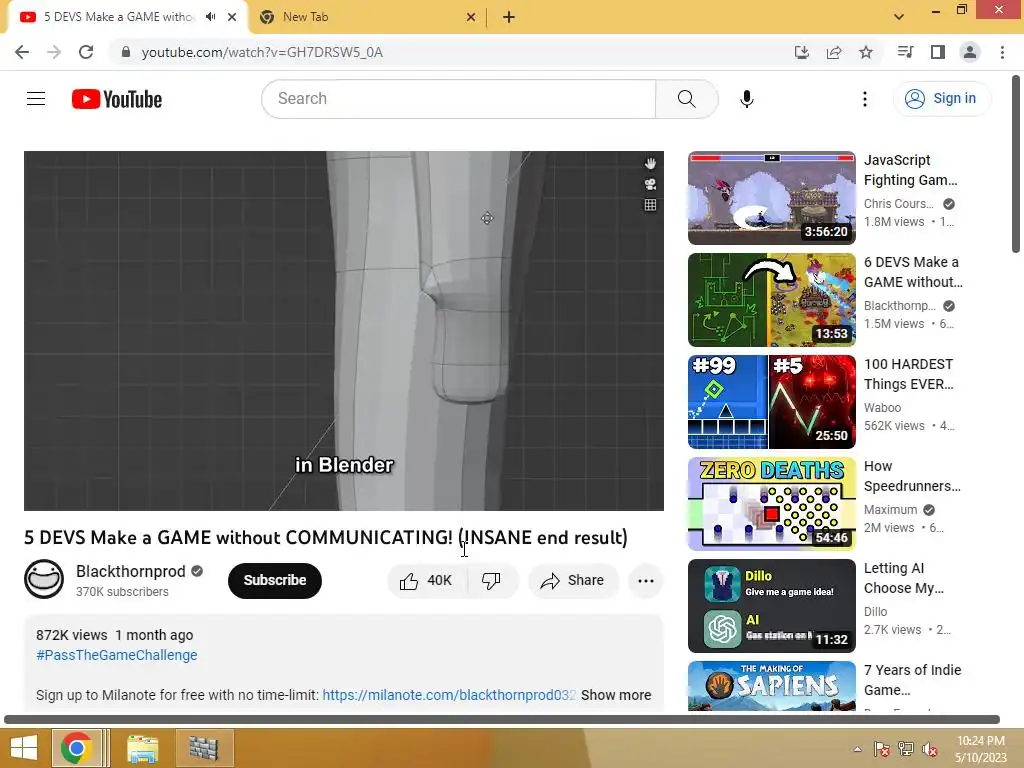The height and width of the screenshot is (768, 1024).
Task: Expand description with Show more
Action: tap(616, 695)
